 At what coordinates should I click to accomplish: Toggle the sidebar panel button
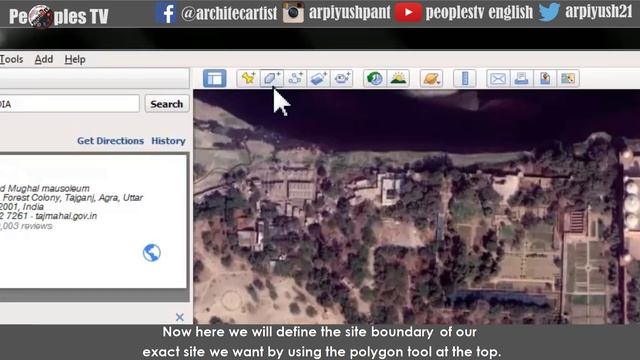click(x=215, y=78)
